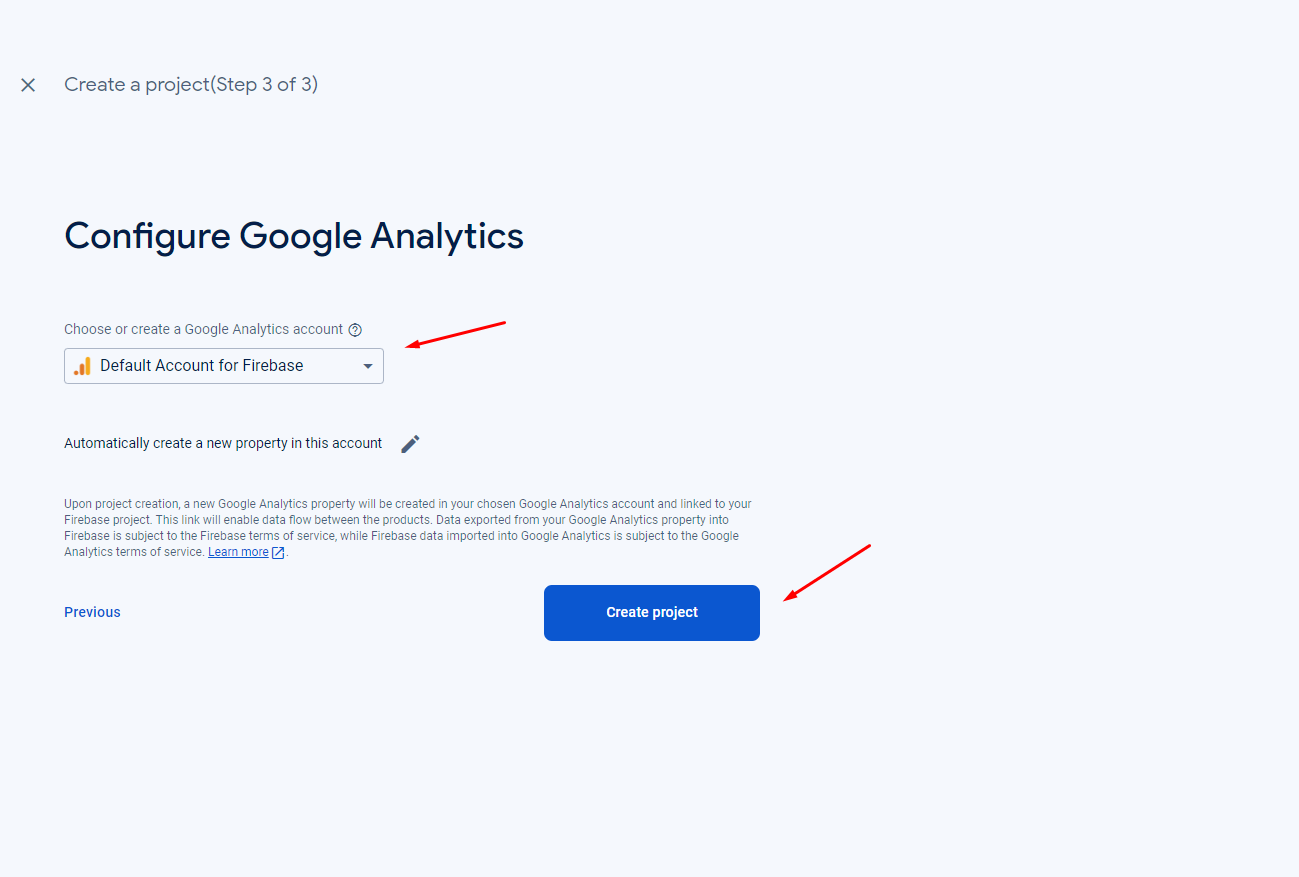The height and width of the screenshot is (877, 1299).
Task: Close the Create a project wizard
Action: click(x=28, y=85)
